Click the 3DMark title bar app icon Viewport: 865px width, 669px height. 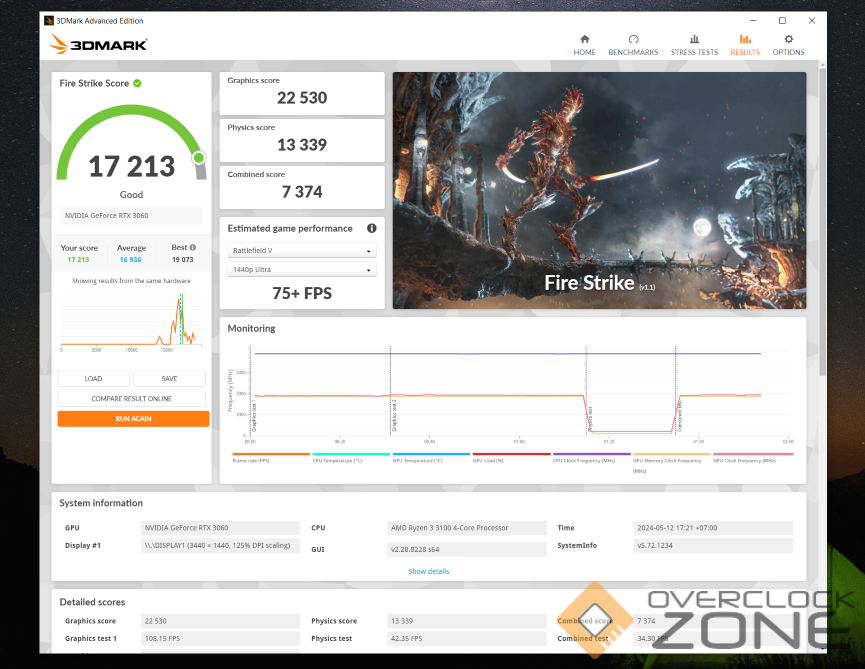[x=49, y=21]
